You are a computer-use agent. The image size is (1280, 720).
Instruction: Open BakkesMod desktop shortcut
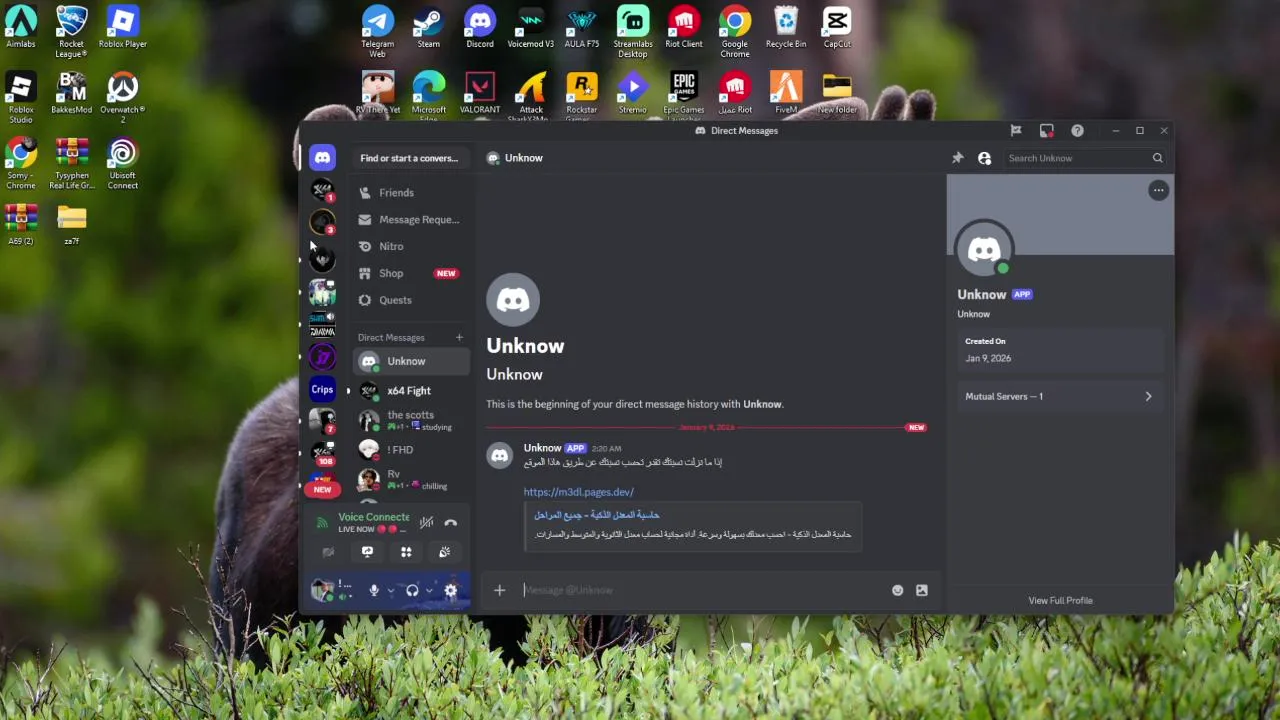[72, 93]
